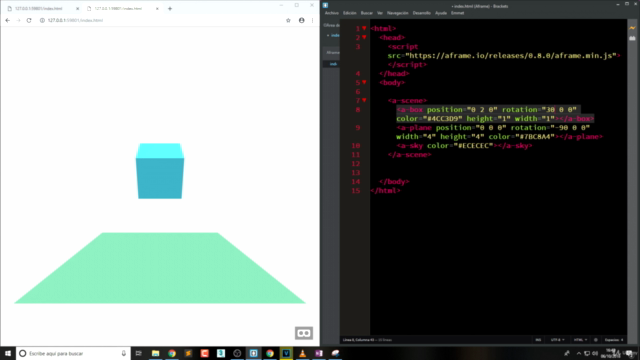The width and height of the screenshot is (640, 360).
Task: Enter VR mode with the goggles button
Action: coord(304,333)
